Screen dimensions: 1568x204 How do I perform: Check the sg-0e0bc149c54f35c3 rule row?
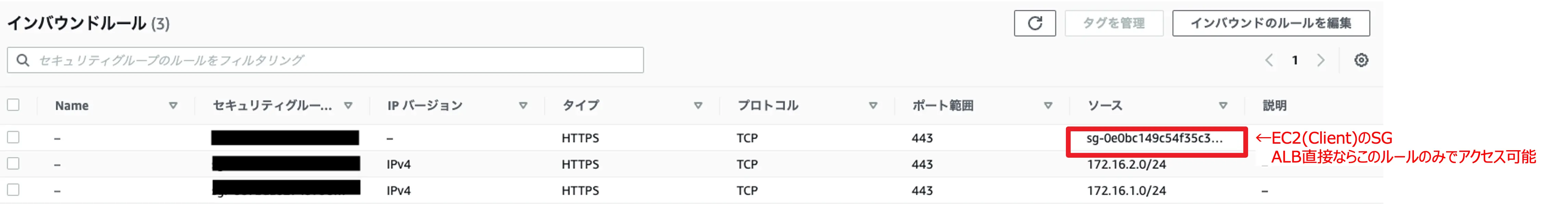pos(13,137)
